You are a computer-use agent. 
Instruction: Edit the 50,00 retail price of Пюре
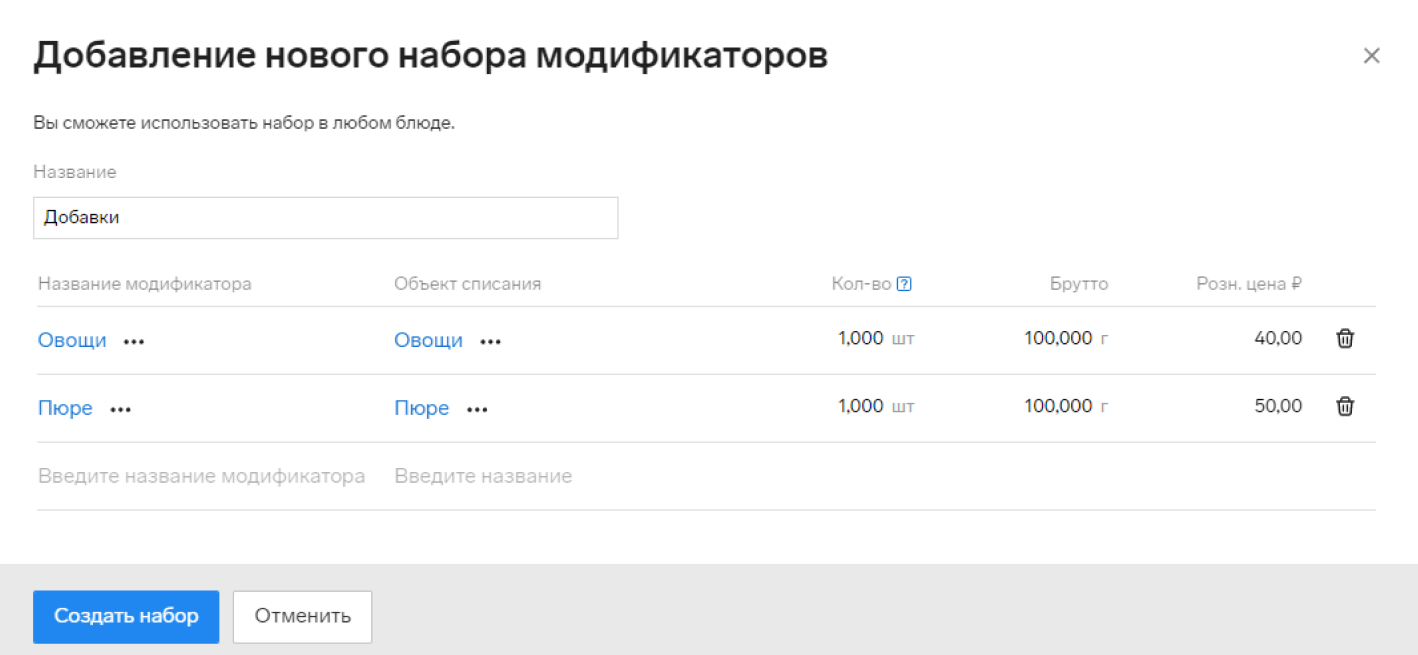(1277, 406)
